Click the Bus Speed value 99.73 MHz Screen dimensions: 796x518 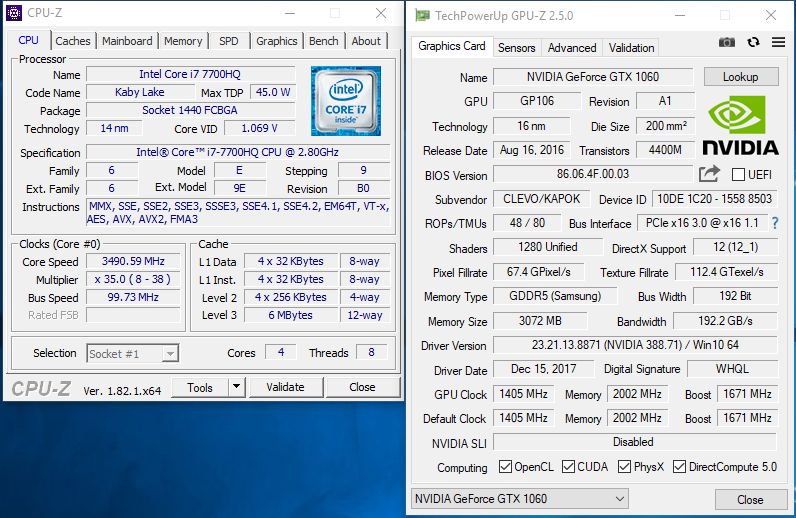133,297
